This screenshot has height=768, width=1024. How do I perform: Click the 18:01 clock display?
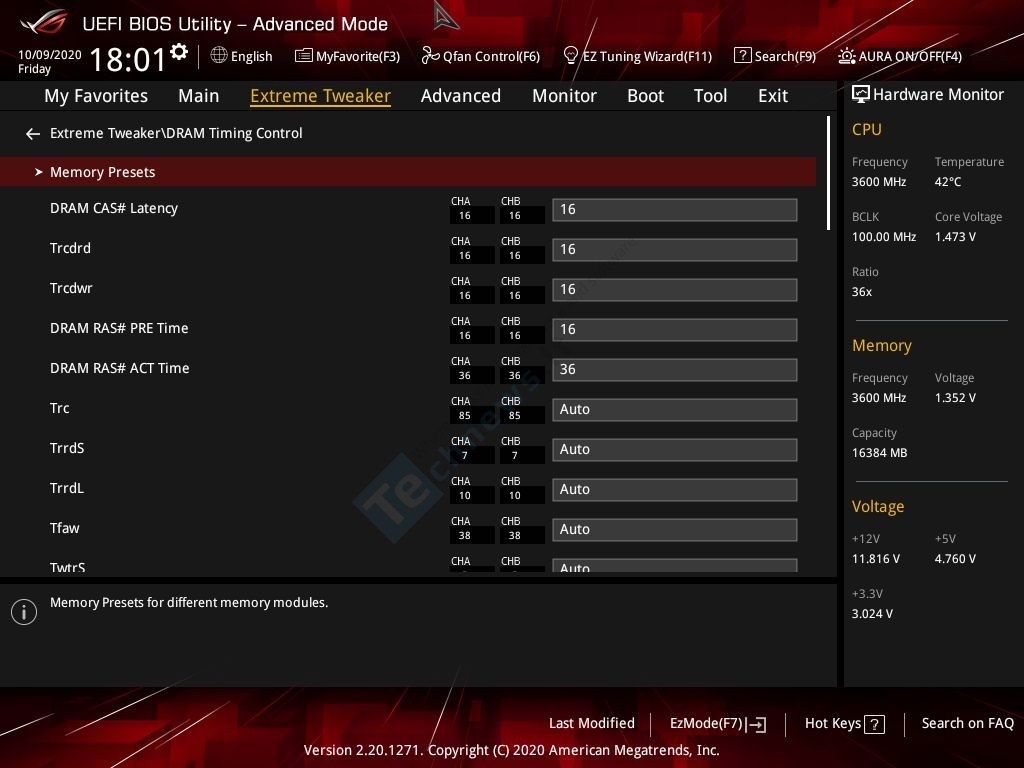pos(128,59)
